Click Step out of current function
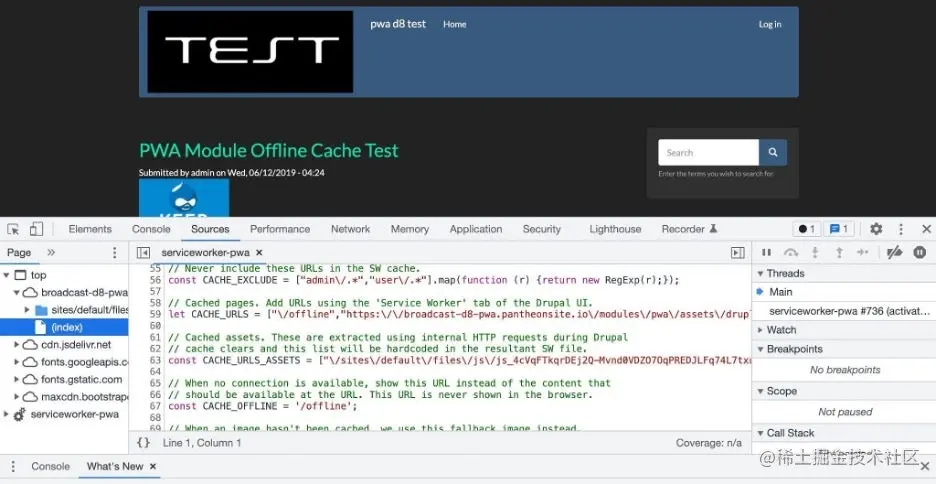Screen dimensions: 936x484 pos(839,253)
